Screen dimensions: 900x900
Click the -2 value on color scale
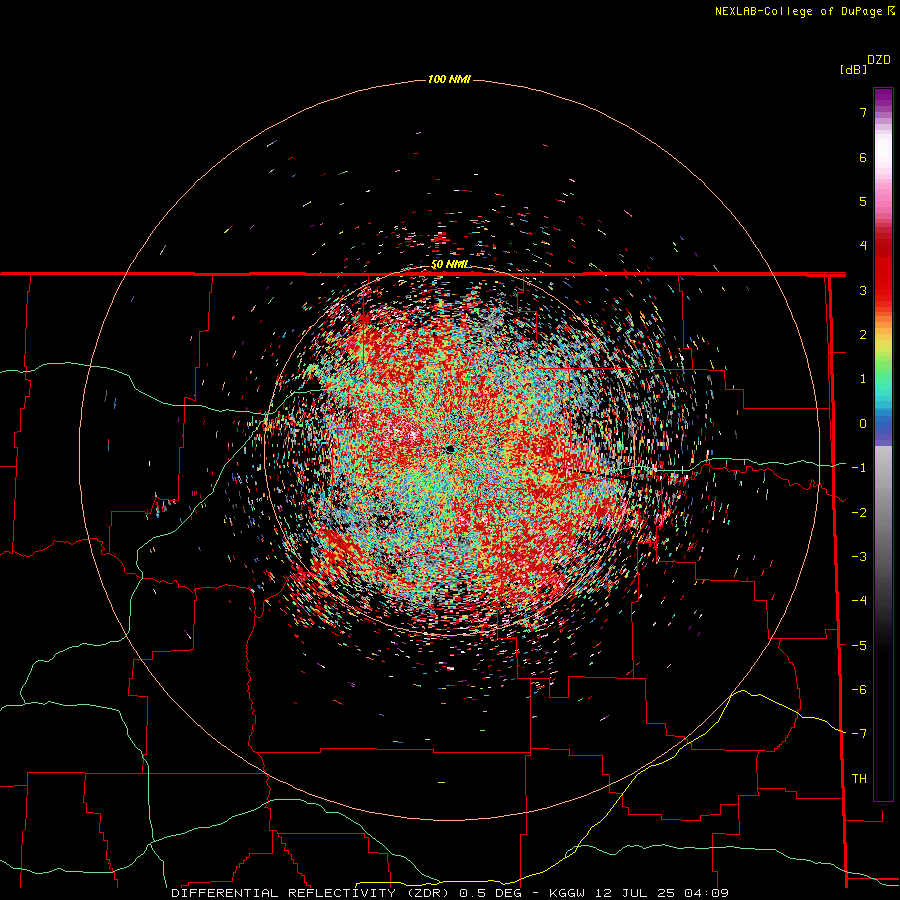(x=859, y=513)
